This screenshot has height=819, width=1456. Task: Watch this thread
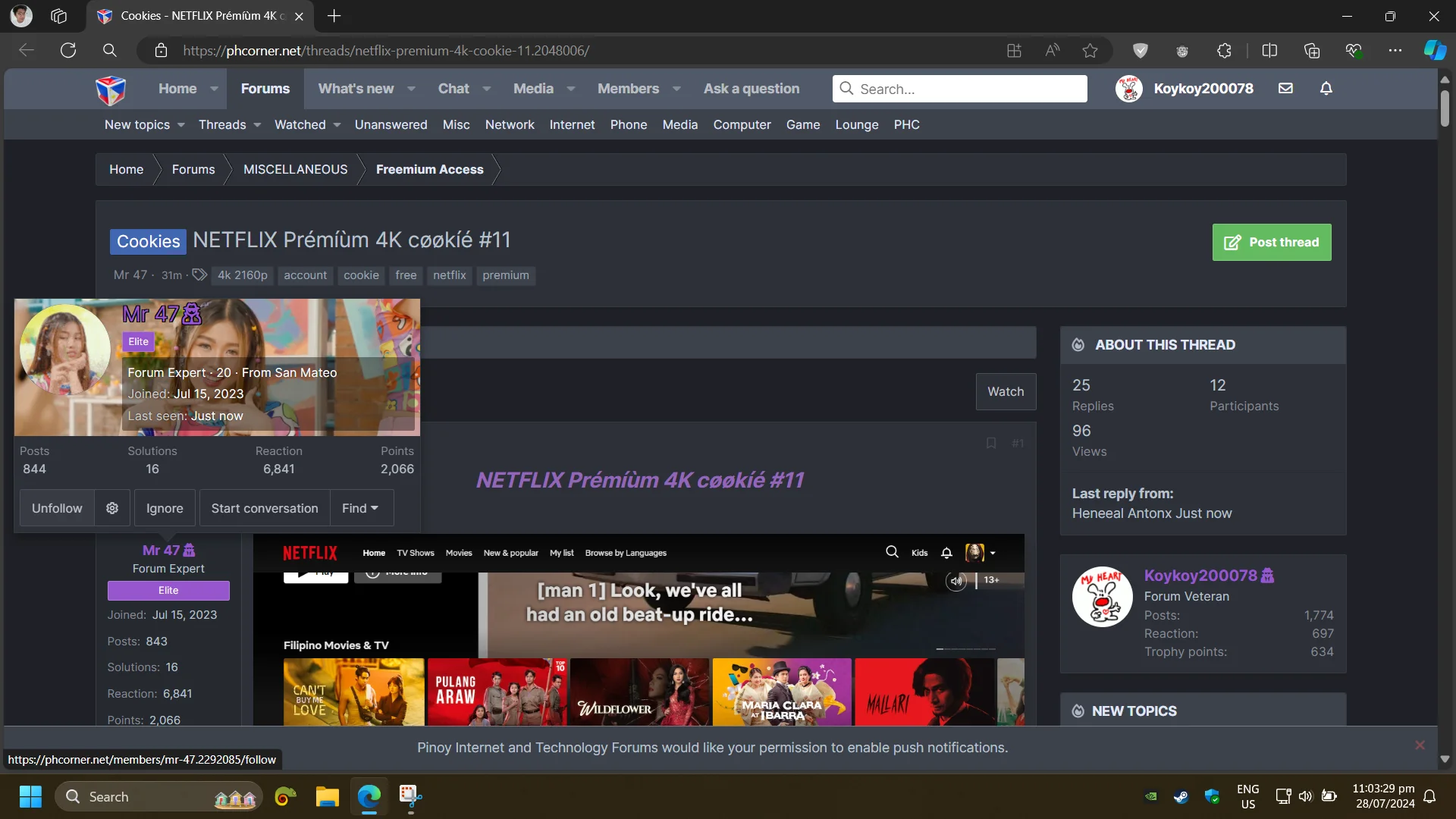pos(1006,391)
